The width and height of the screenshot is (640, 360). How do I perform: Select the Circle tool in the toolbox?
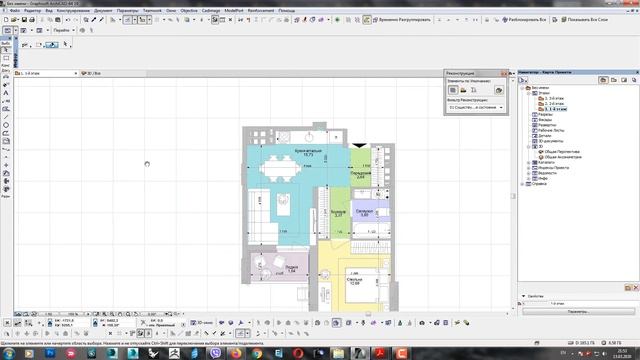pyautogui.click(x=6, y=125)
